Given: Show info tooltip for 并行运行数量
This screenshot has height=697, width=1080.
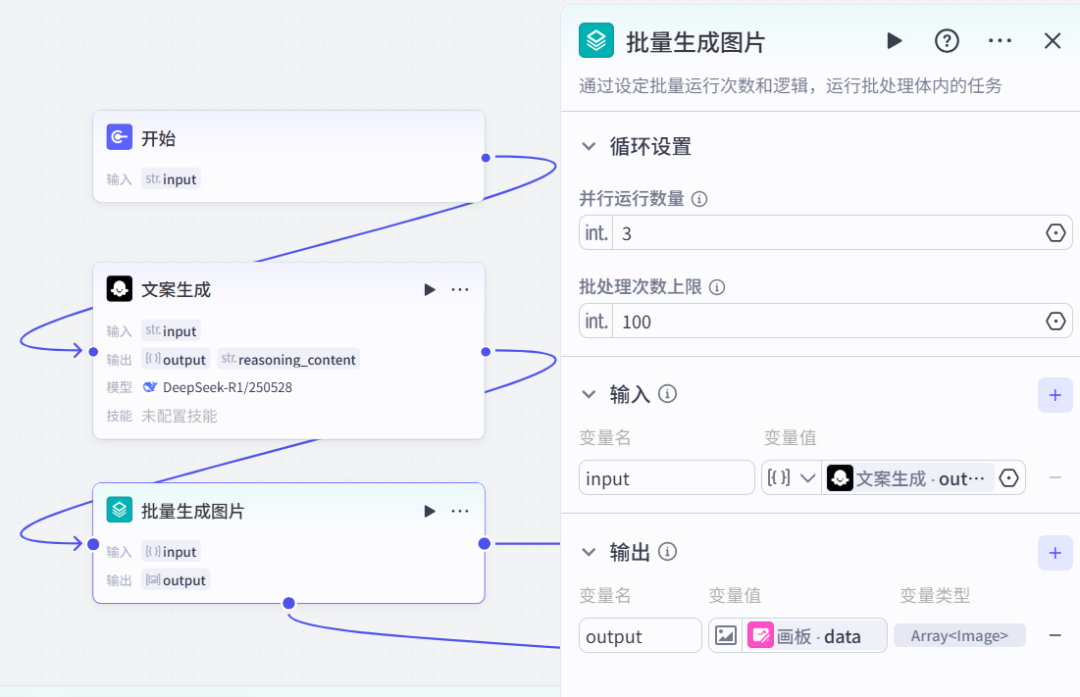Looking at the screenshot, I should coord(699,199).
